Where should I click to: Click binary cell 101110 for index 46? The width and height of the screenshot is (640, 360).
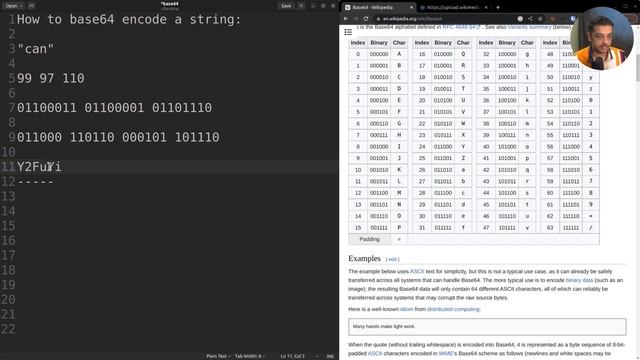507,216
